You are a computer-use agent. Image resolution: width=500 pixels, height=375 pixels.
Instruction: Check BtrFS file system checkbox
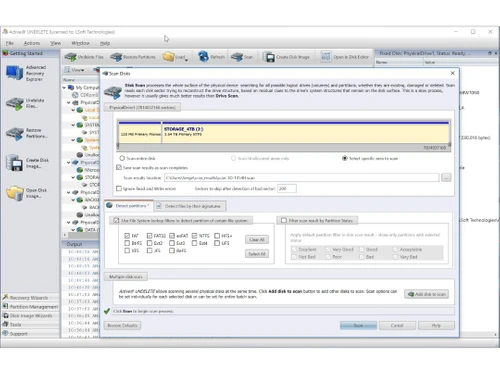coord(127,243)
